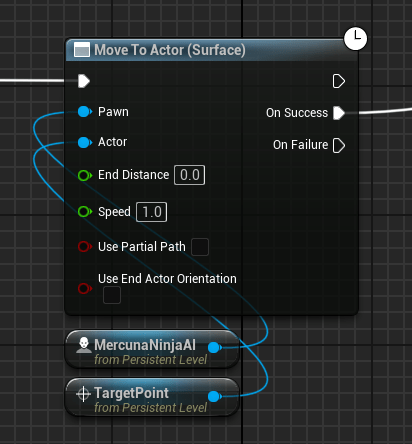Click the Speed green float pin
The height and width of the screenshot is (444, 412).
point(85,212)
